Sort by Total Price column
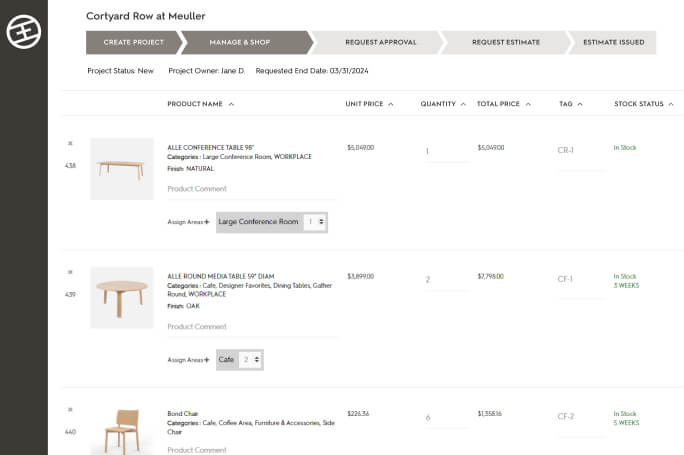 [504, 104]
